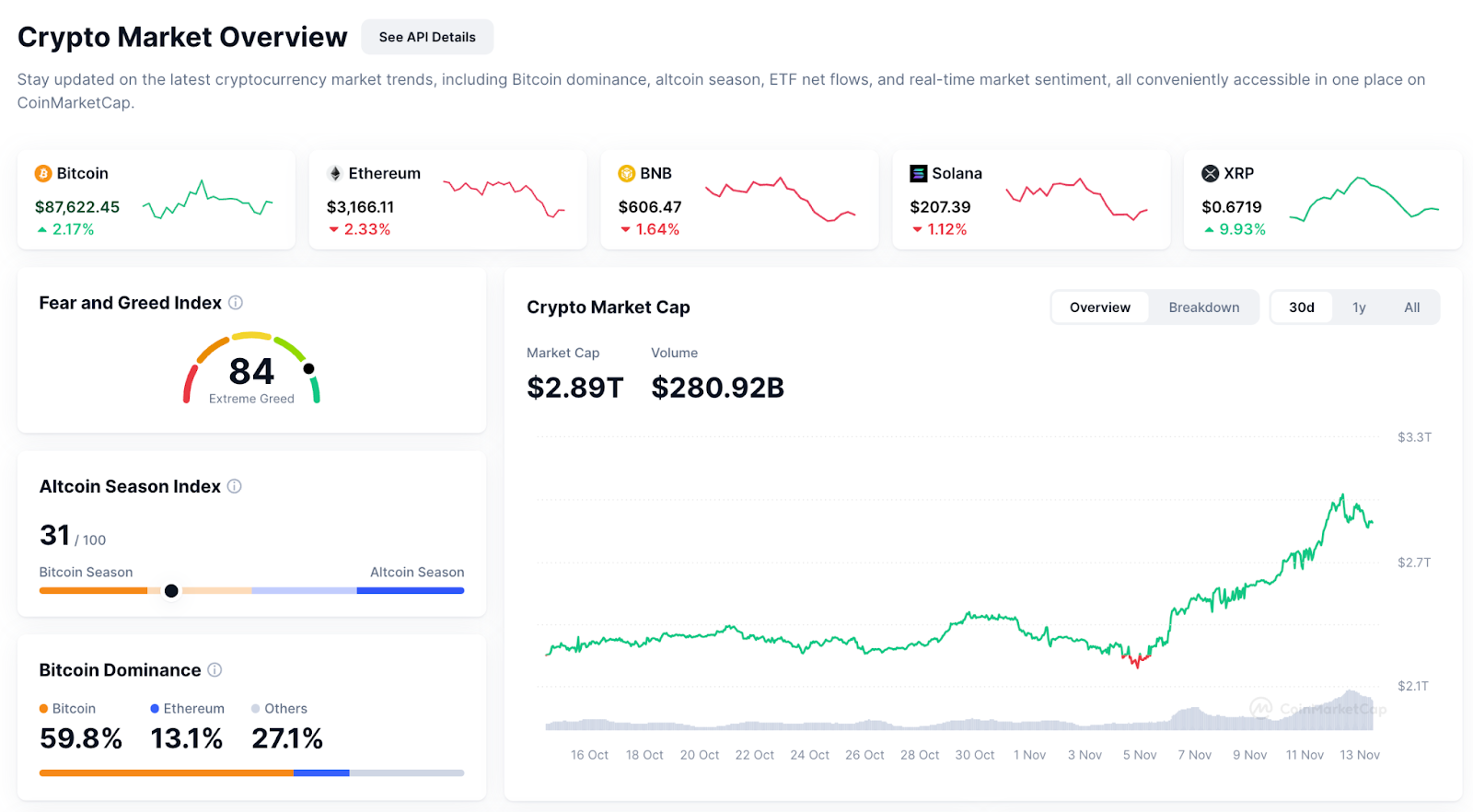Viewport: 1473px width, 812px height.
Task: Select the 30d time range
Action: tap(1302, 307)
